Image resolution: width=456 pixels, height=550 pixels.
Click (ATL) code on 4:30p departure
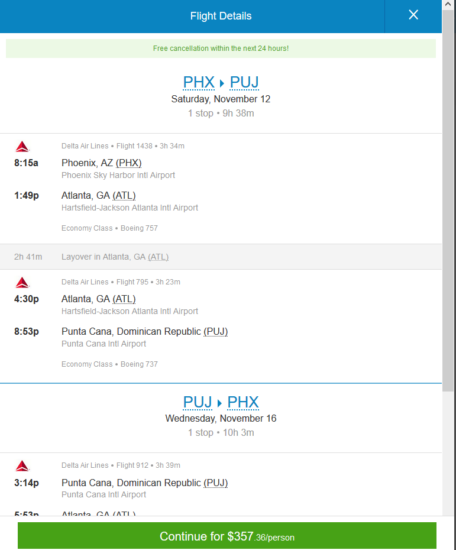coord(124,299)
